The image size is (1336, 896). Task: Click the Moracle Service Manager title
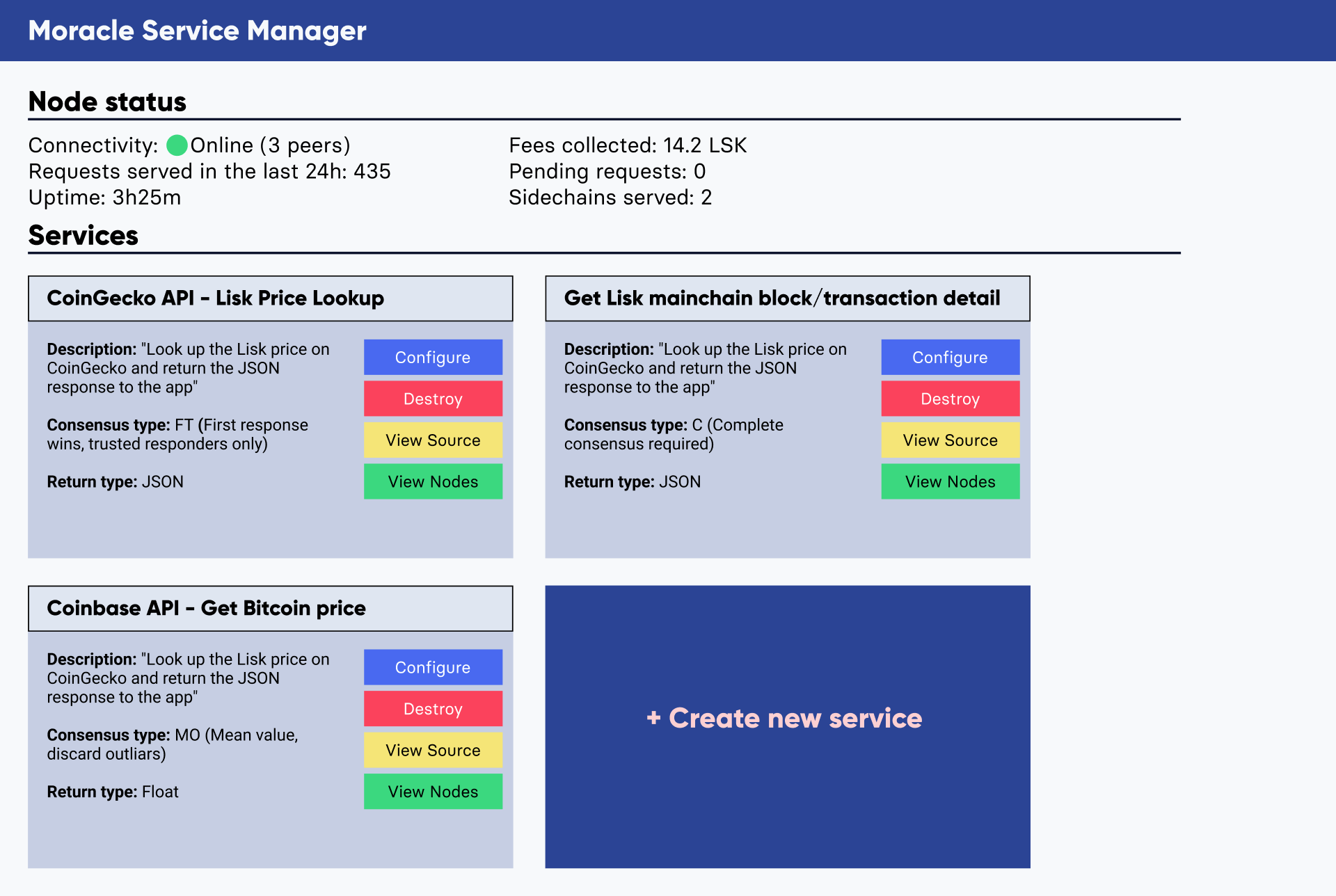(197, 31)
